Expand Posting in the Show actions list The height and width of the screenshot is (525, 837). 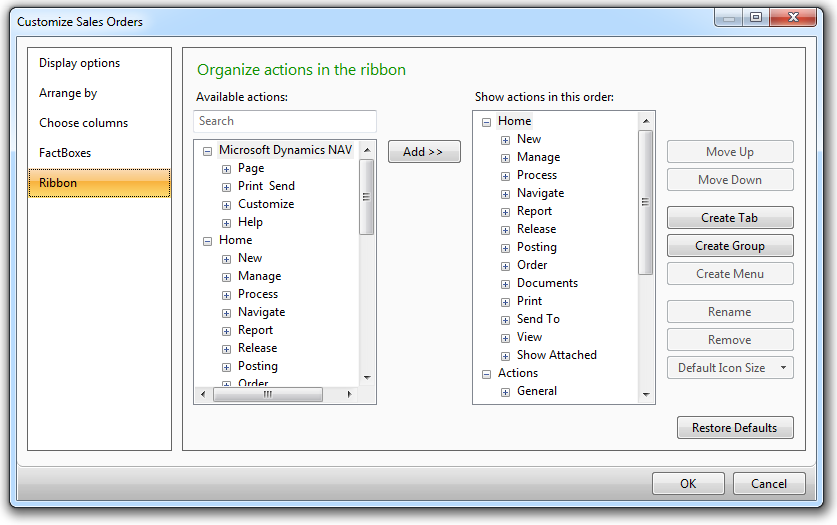(x=505, y=248)
